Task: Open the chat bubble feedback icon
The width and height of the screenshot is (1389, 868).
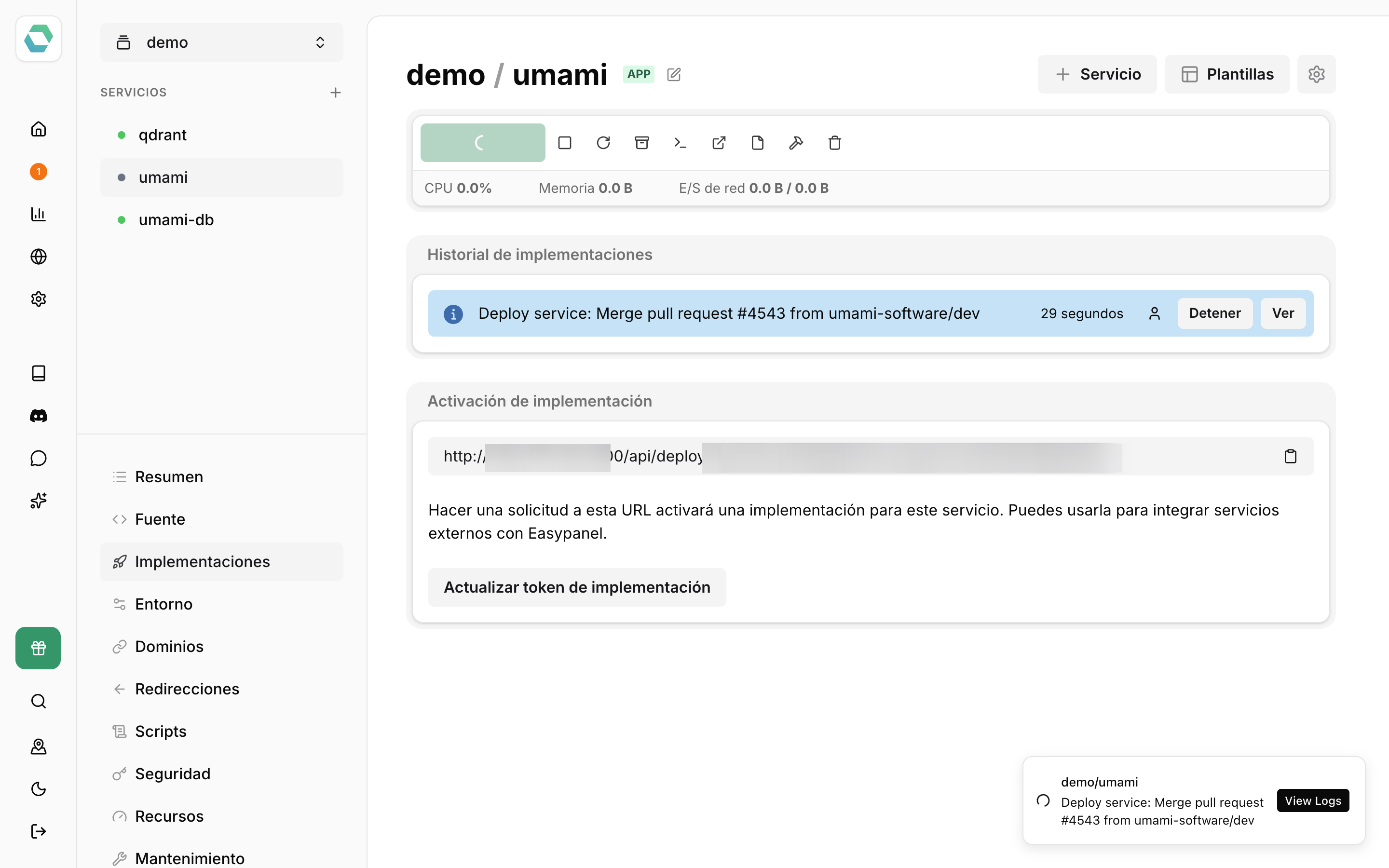Action: [x=39, y=458]
